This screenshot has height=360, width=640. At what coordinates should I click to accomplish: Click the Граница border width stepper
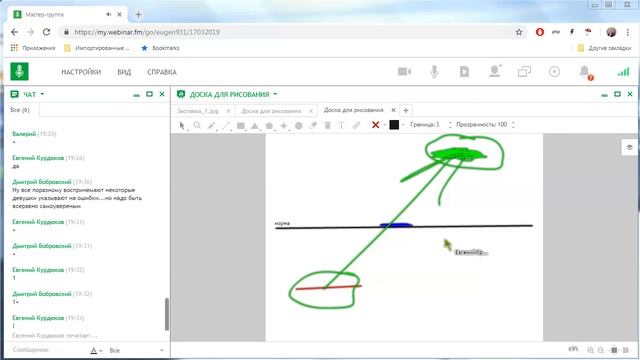[450, 125]
